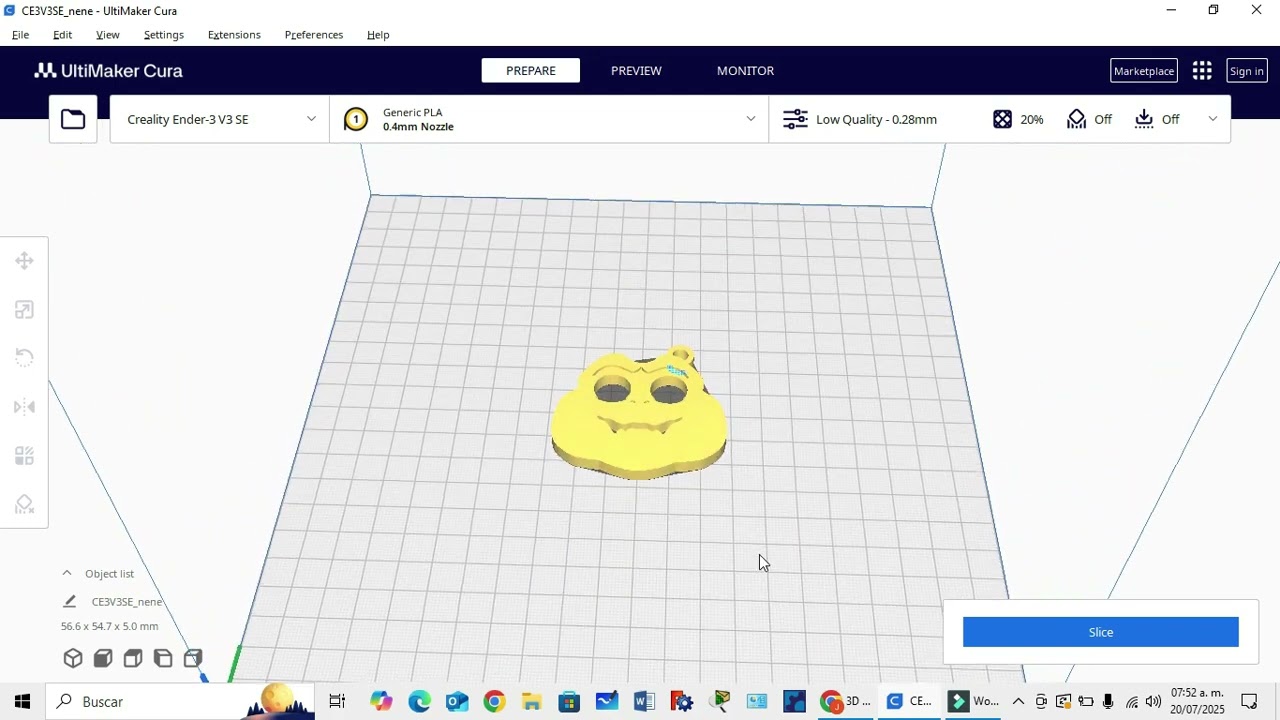The height and width of the screenshot is (720, 1280).
Task: Switch to front view icon
Action: pyautogui.click(x=103, y=658)
